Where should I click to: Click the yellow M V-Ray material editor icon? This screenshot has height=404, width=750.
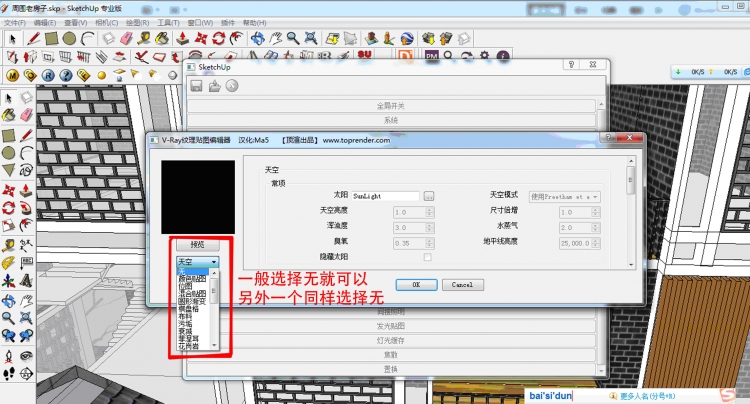click(12, 75)
